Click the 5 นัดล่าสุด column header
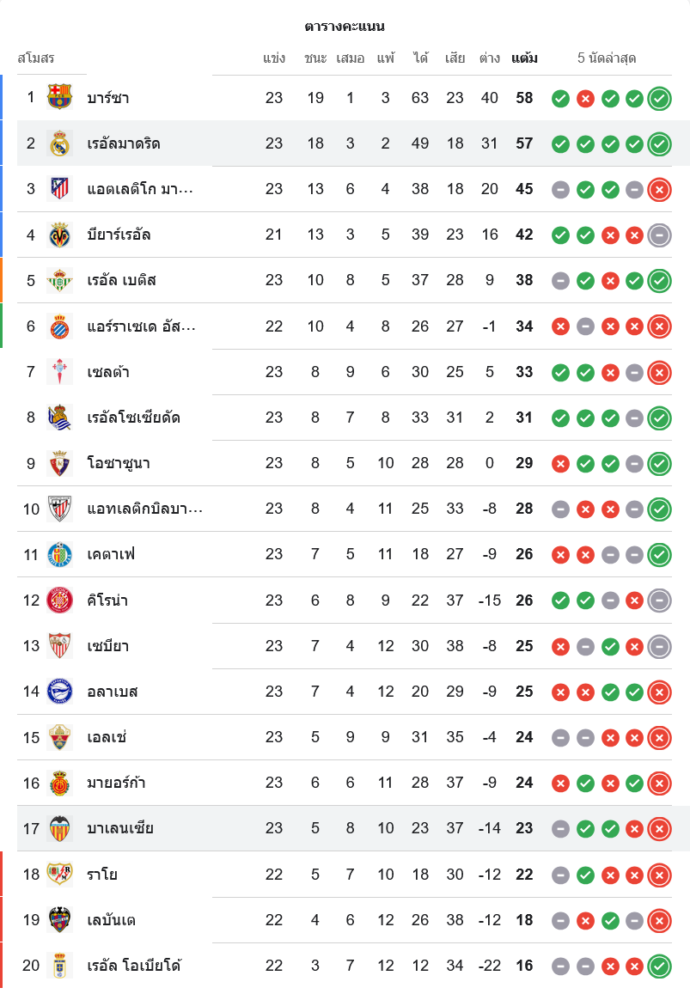The width and height of the screenshot is (690, 1000). [x=607, y=58]
